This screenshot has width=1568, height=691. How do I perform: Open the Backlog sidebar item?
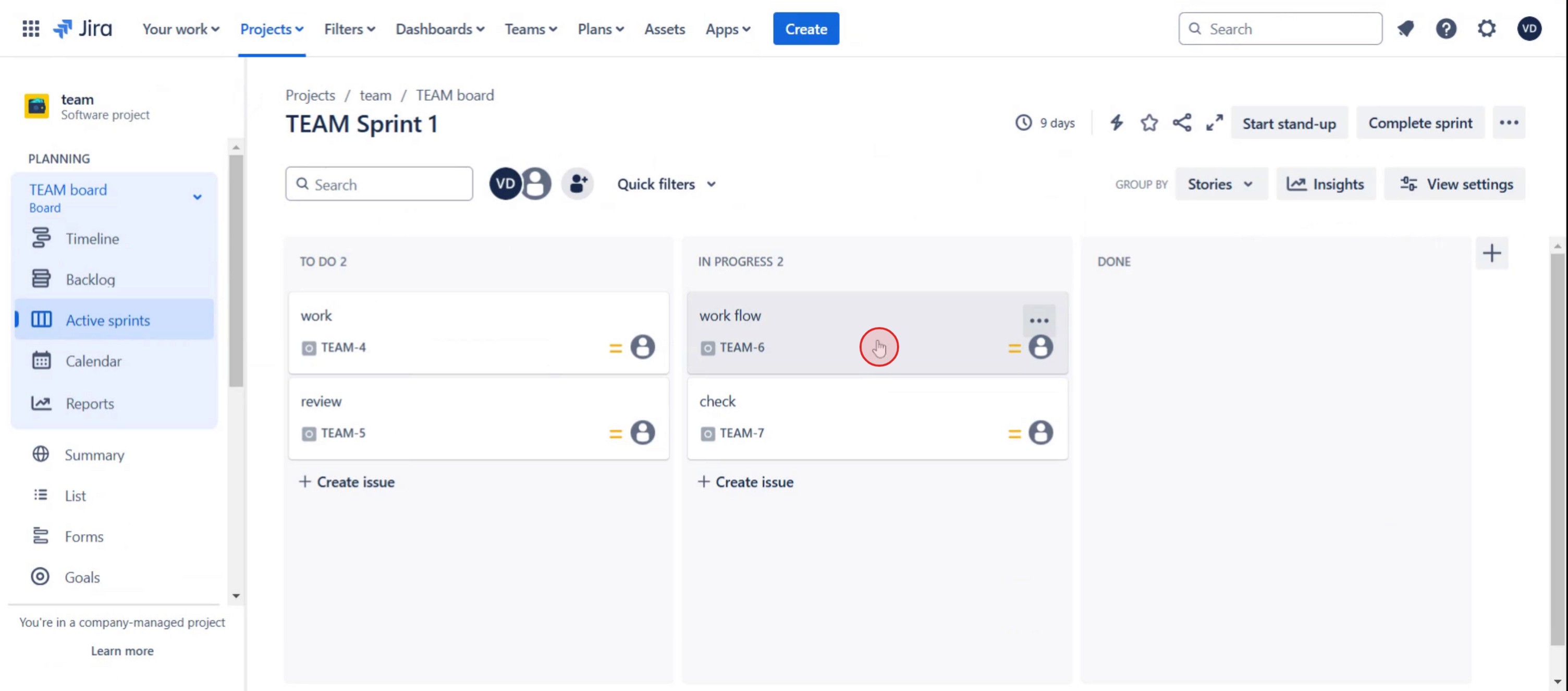(x=90, y=280)
